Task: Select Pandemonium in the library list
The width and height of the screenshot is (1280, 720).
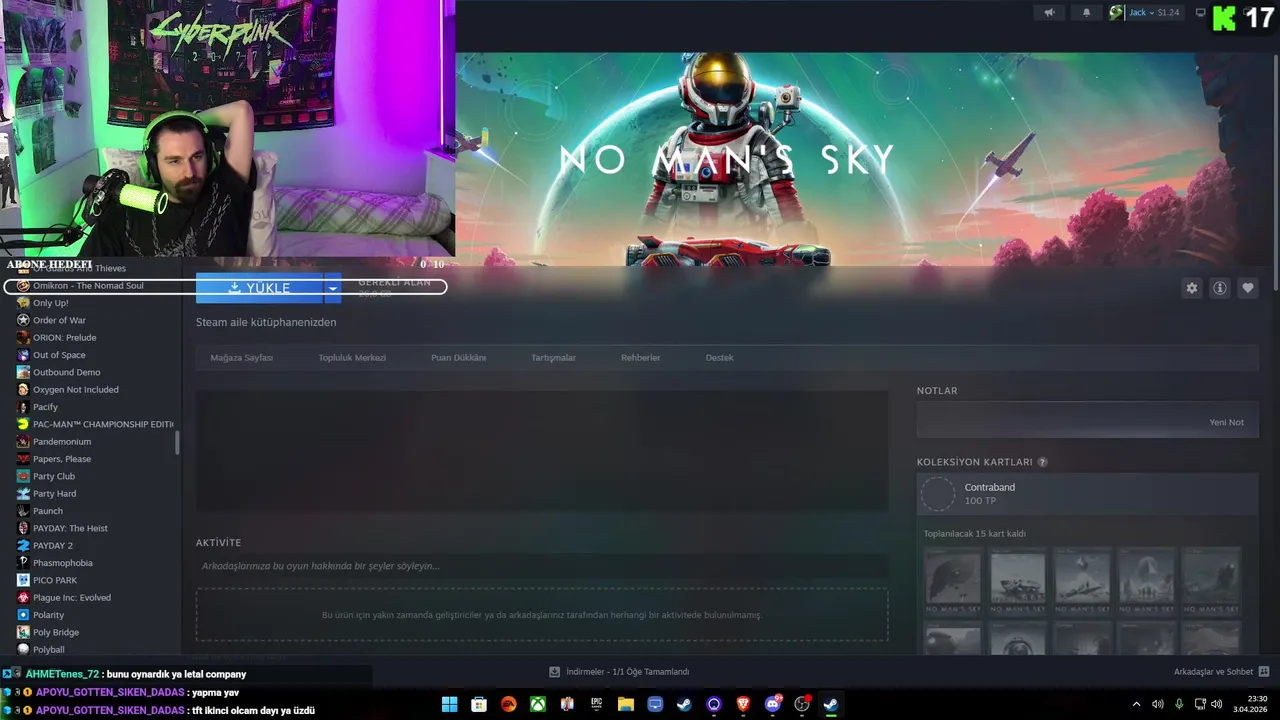Action: point(62,442)
